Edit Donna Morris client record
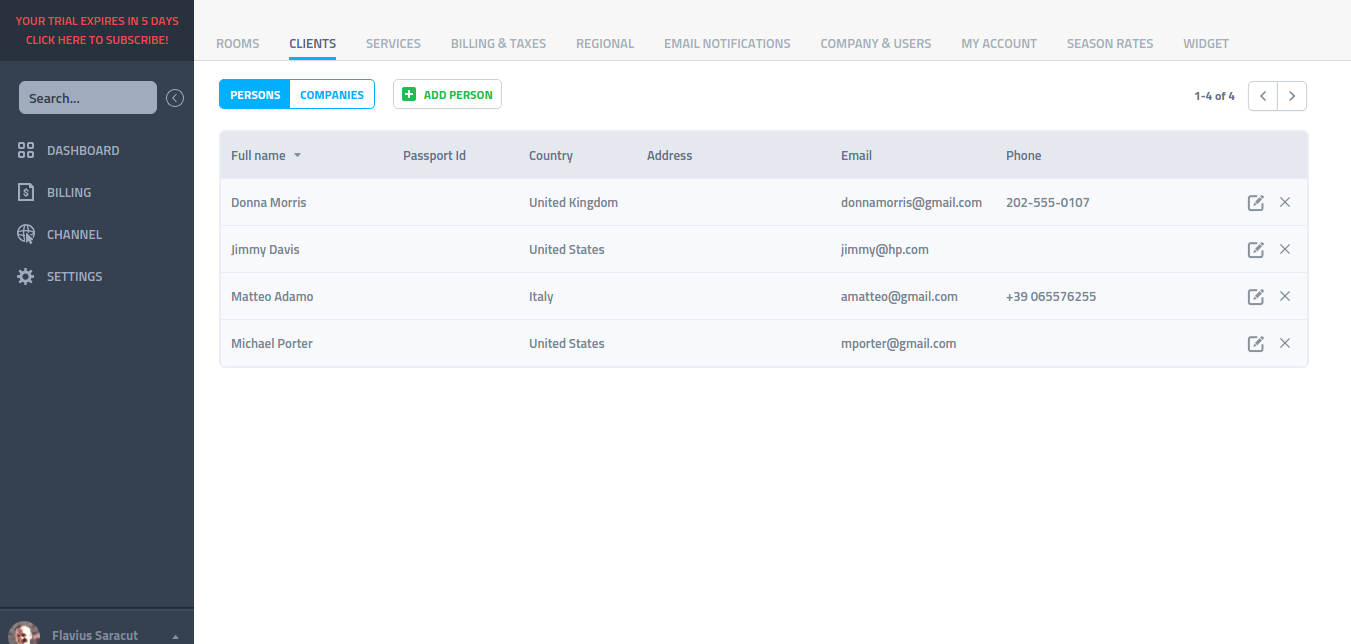Viewport: 1351px width, 644px height. 1256,203
